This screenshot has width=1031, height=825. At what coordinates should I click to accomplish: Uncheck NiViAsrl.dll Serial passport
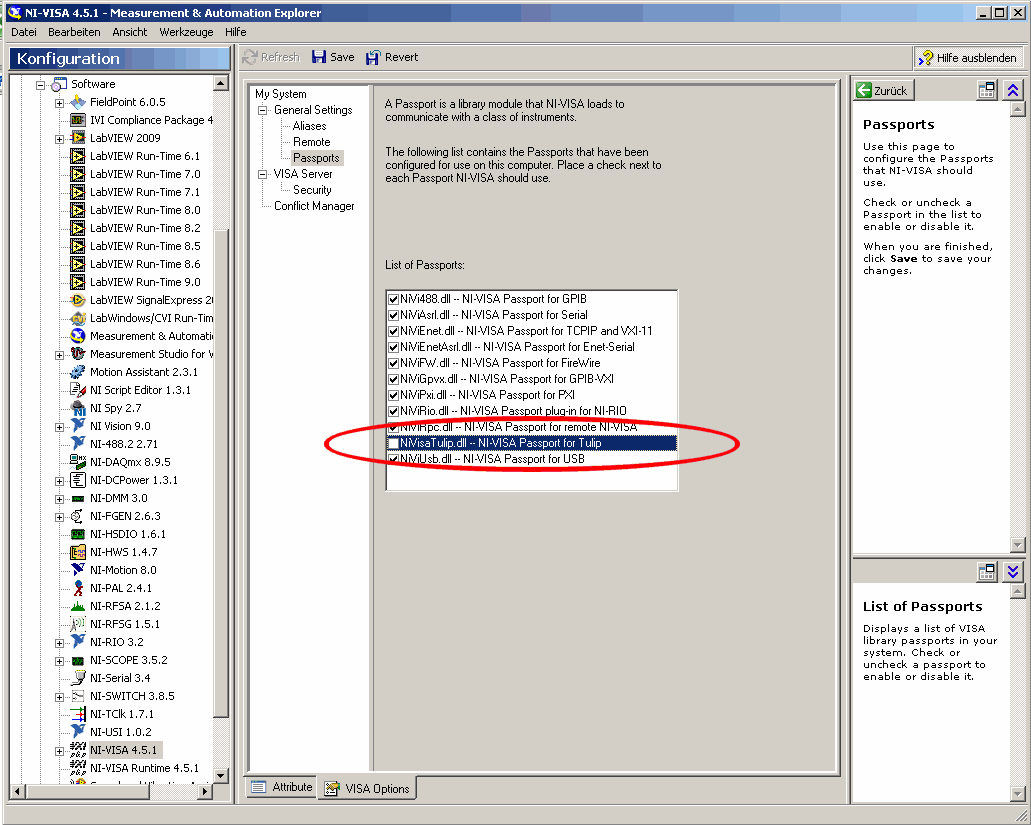[393, 315]
